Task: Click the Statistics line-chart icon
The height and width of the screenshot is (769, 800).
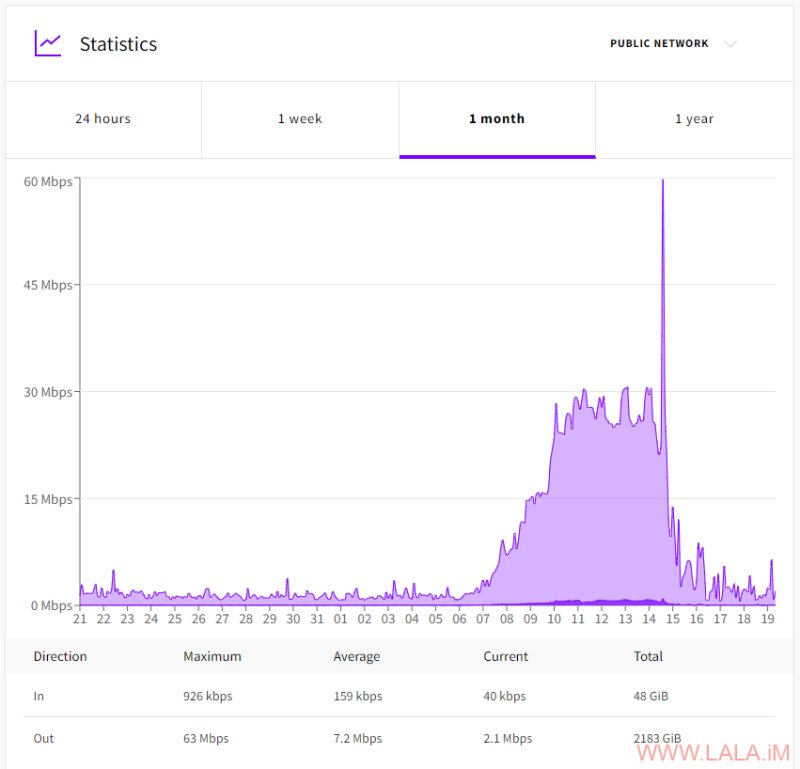Action: (x=47, y=43)
